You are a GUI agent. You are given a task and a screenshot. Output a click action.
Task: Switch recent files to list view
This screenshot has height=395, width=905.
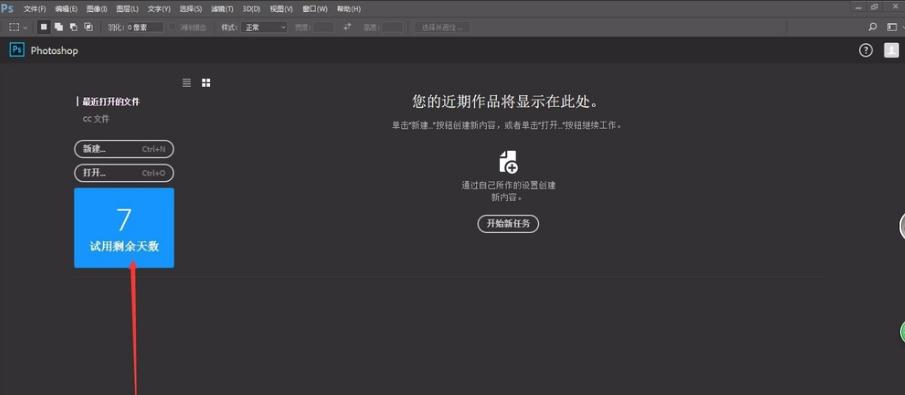pyautogui.click(x=186, y=83)
